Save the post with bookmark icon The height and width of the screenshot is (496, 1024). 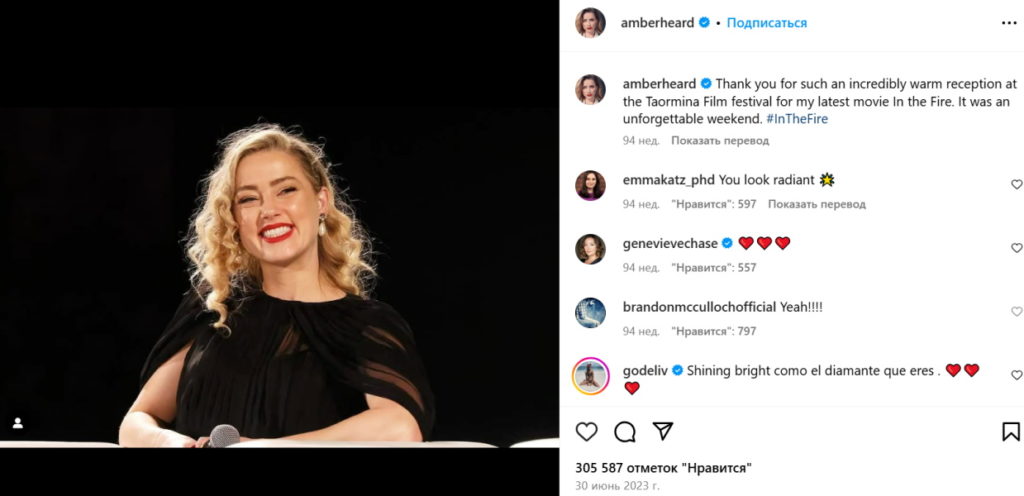1011,432
